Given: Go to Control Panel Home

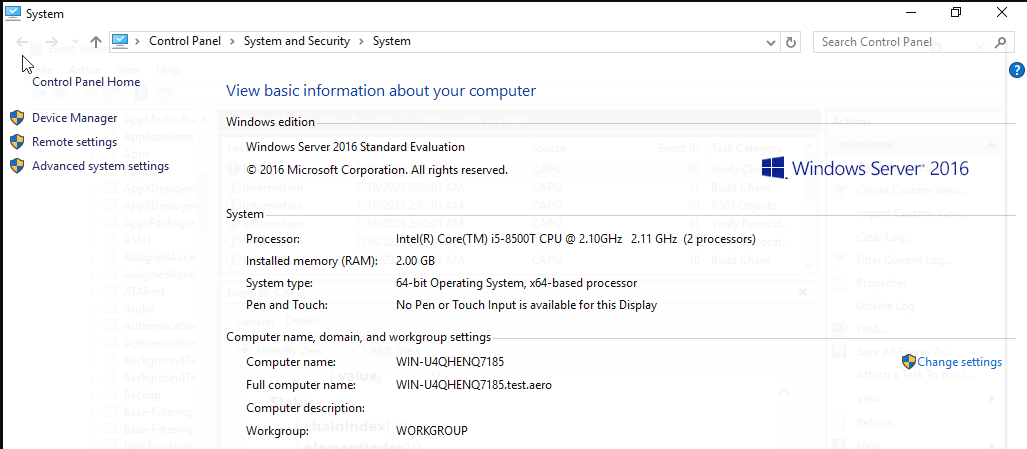Looking at the screenshot, I should pyautogui.click(x=86, y=82).
